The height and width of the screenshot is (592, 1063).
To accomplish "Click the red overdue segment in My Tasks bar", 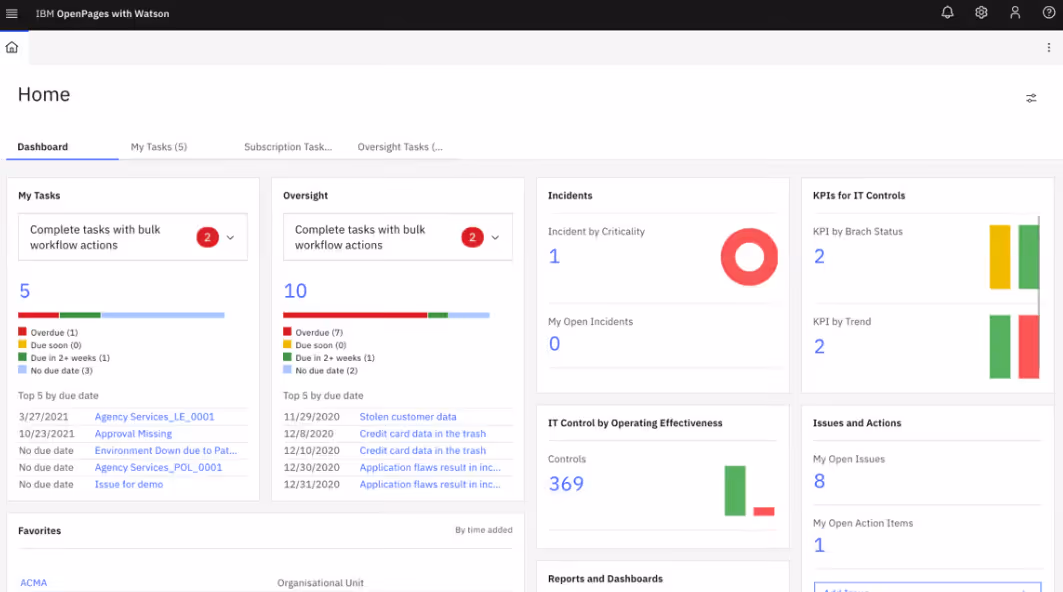I will tap(39, 315).
